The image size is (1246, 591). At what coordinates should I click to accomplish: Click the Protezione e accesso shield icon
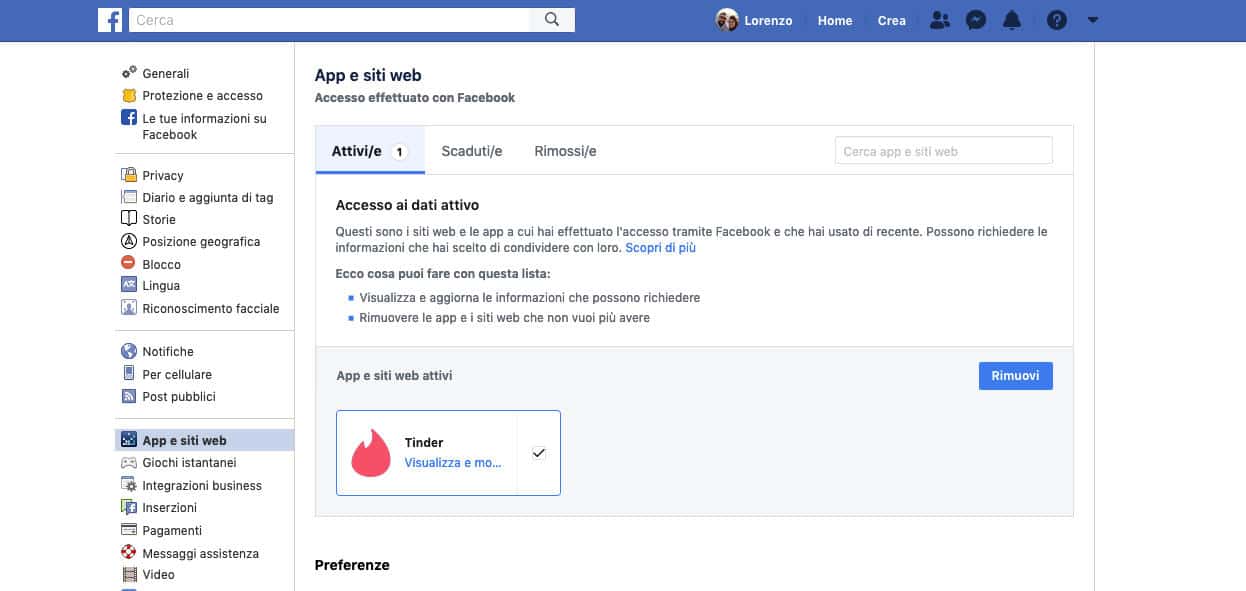[129, 96]
